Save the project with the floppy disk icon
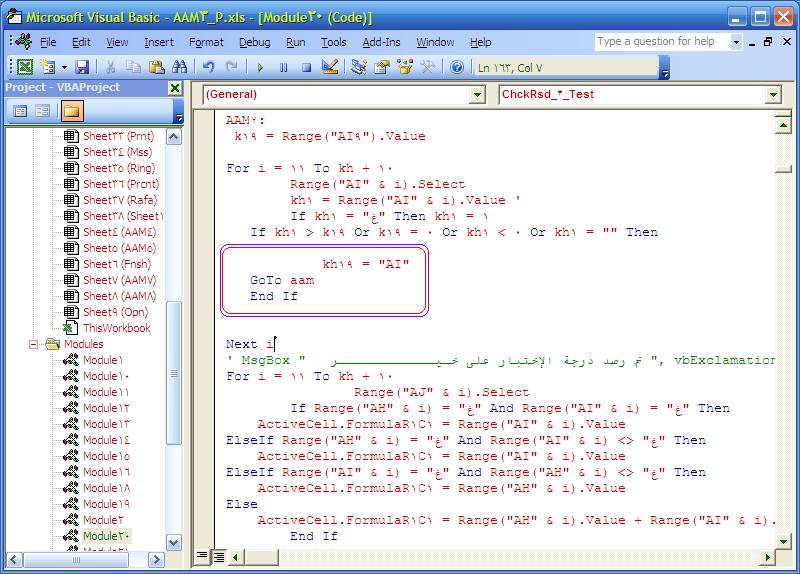The height and width of the screenshot is (574, 800). [x=82, y=67]
